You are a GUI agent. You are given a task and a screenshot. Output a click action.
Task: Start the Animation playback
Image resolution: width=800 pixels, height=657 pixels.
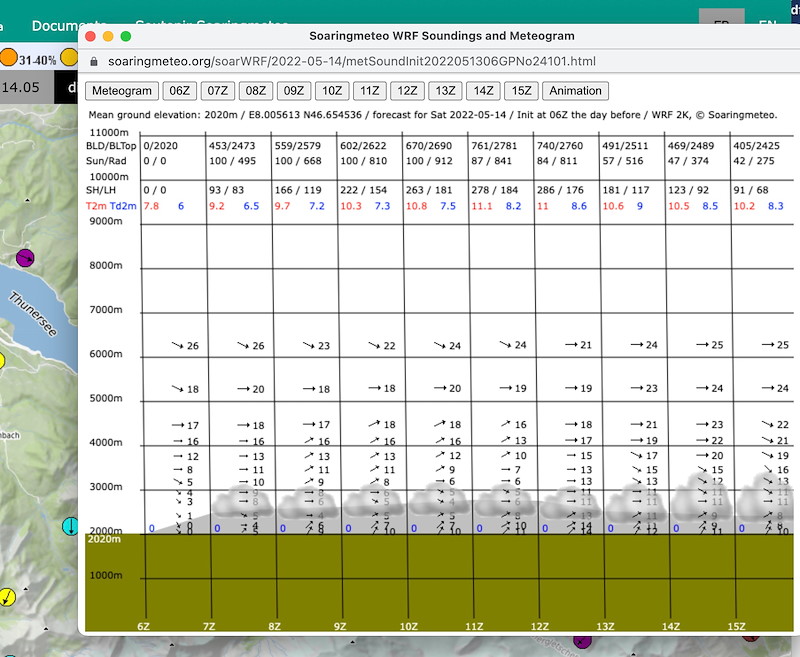point(575,91)
